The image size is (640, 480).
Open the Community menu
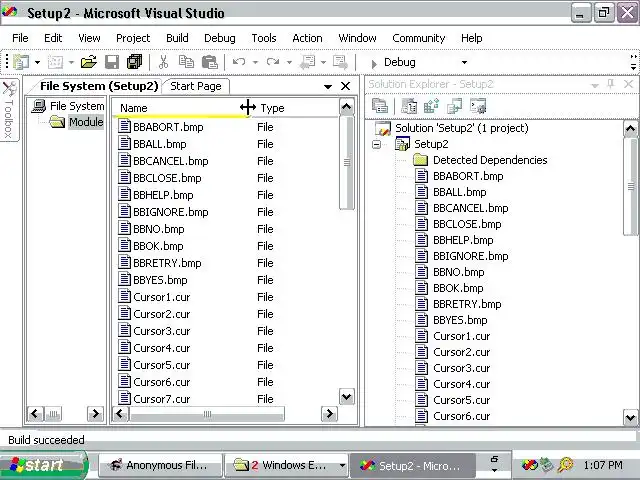tap(418, 38)
